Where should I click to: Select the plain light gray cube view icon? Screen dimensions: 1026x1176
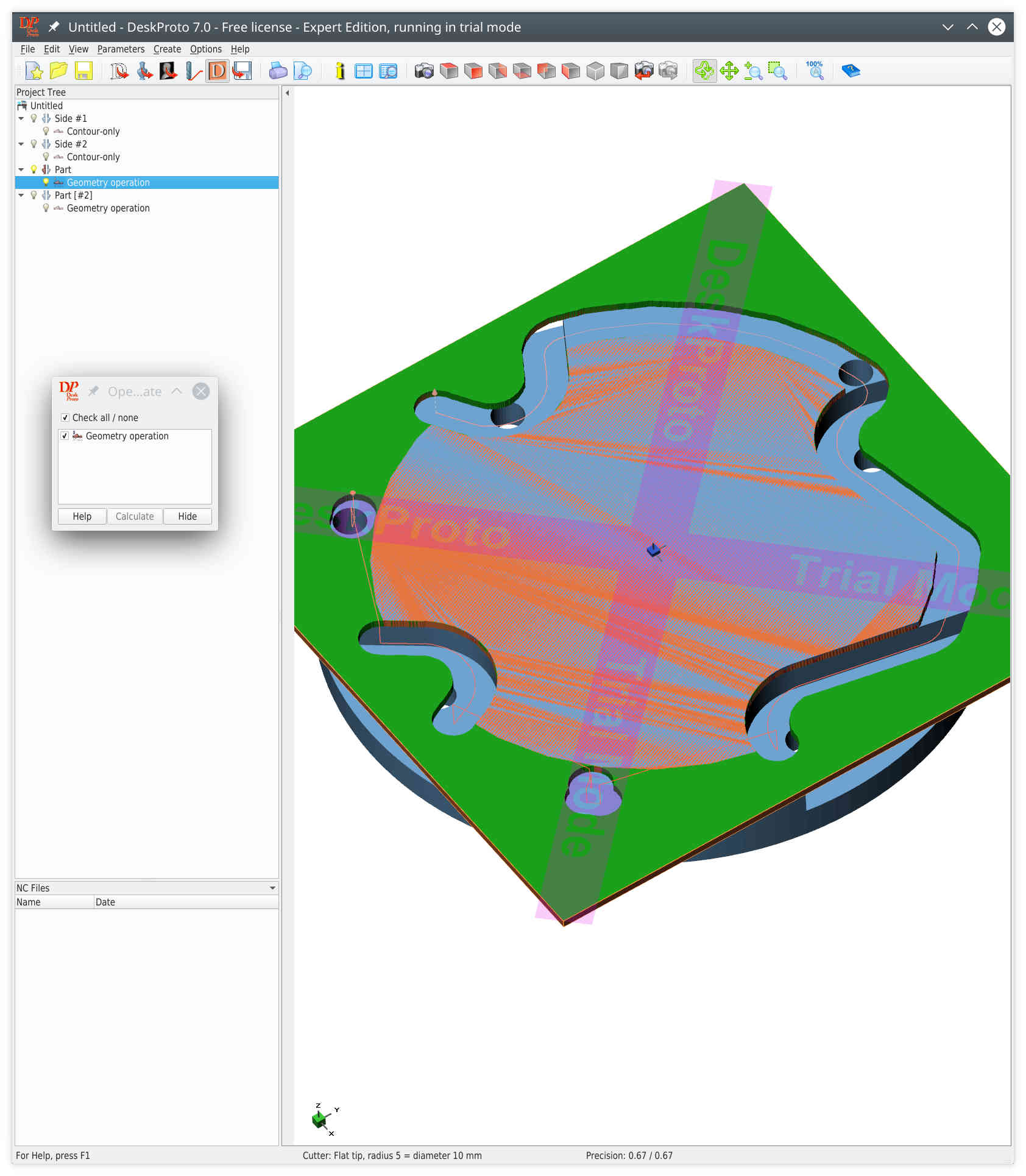595,71
